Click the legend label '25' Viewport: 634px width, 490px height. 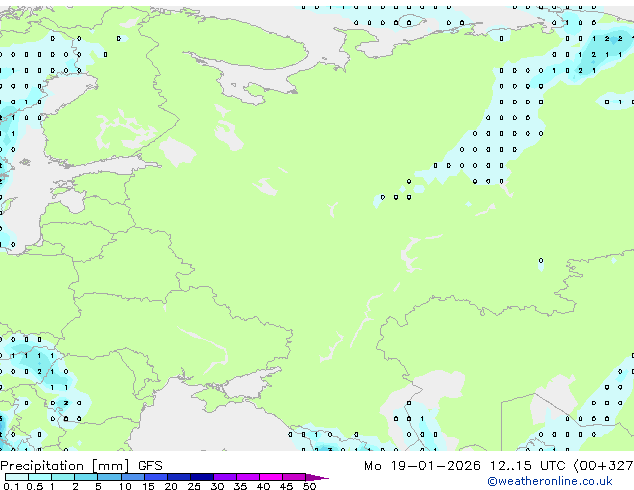pos(194,486)
